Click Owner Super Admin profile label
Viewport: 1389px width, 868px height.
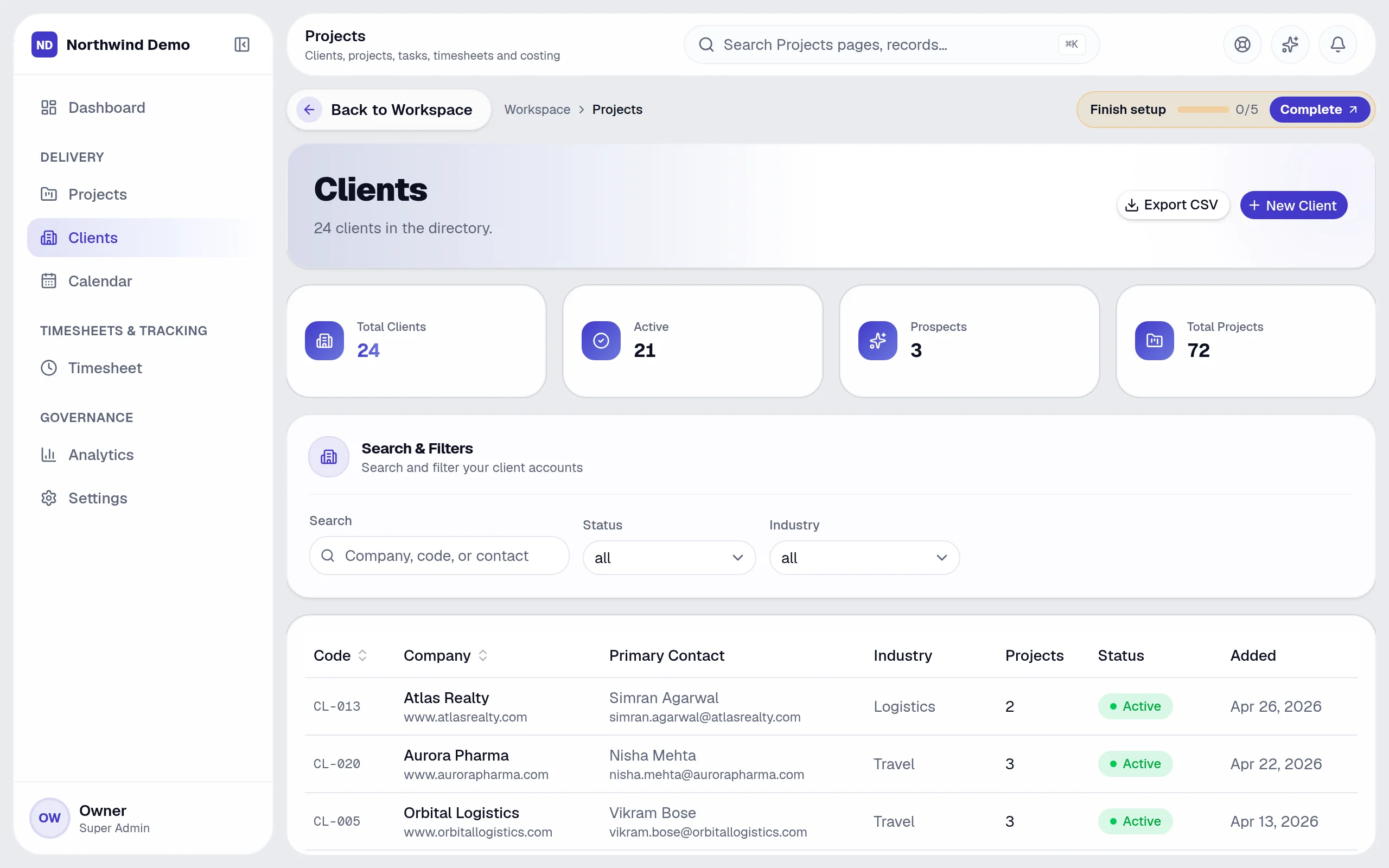pos(114,818)
